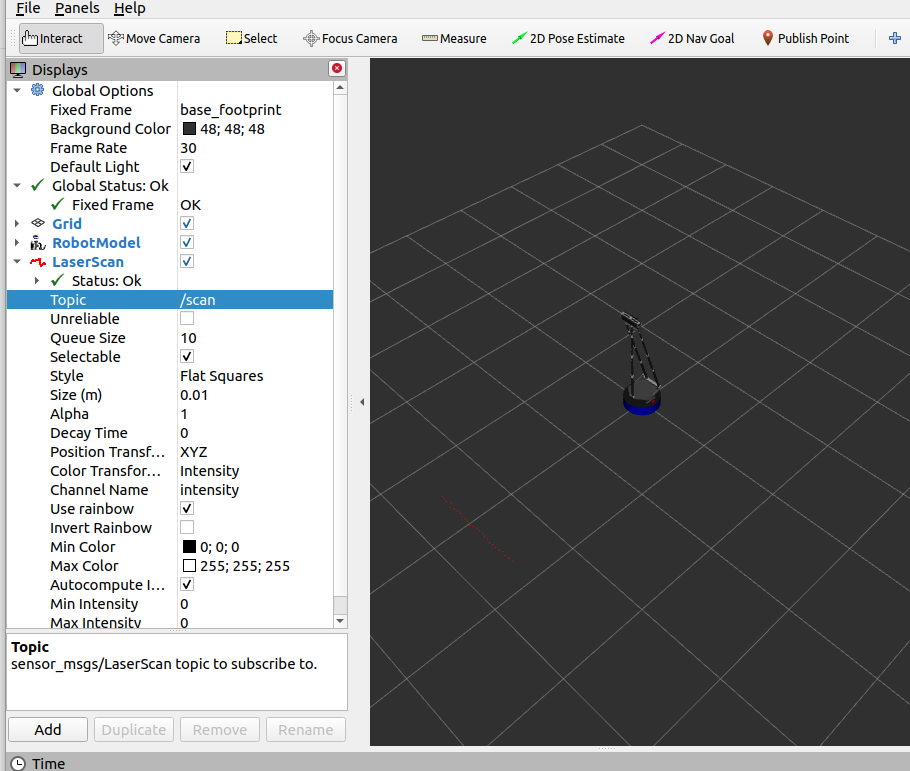Click the Displays scrollbar up arrow
The width and height of the screenshot is (910, 771).
340,88
